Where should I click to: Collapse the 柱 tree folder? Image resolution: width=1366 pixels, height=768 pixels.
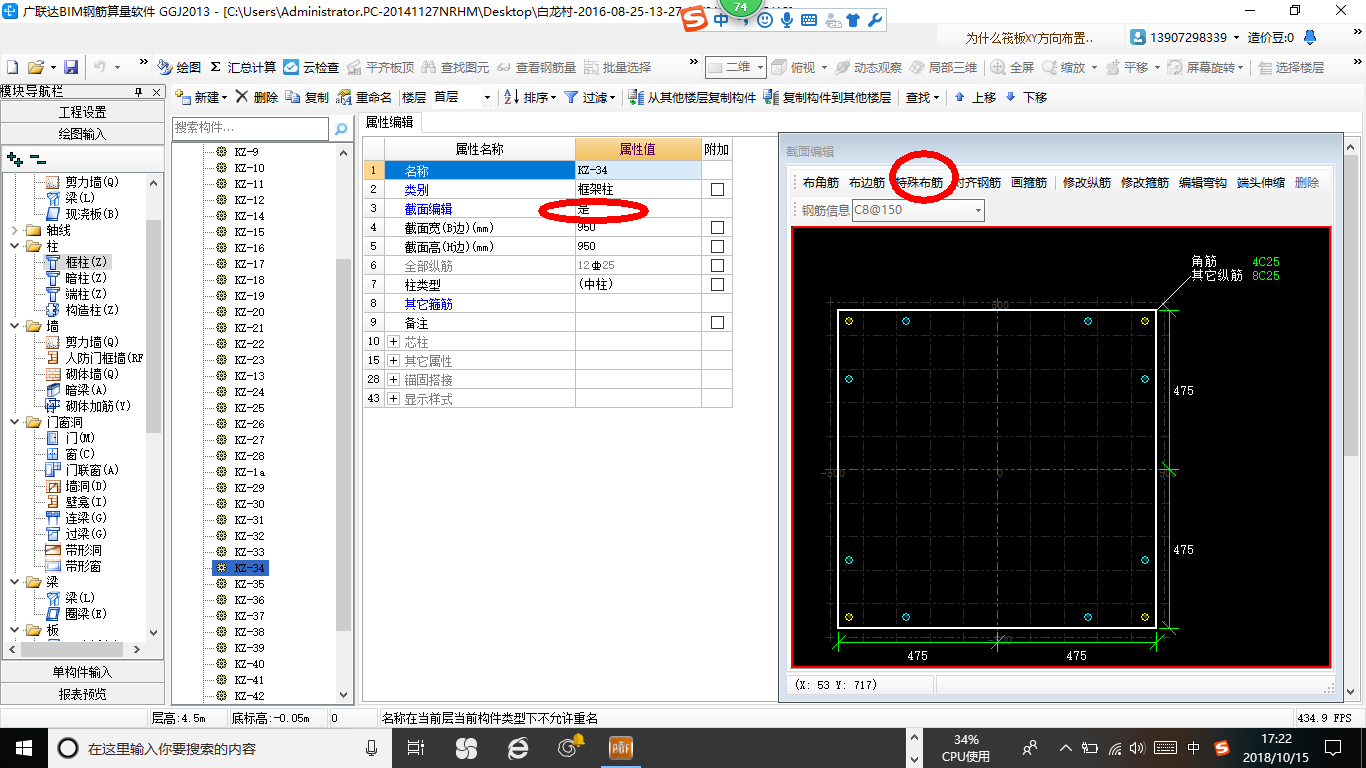click(x=14, y=246)
